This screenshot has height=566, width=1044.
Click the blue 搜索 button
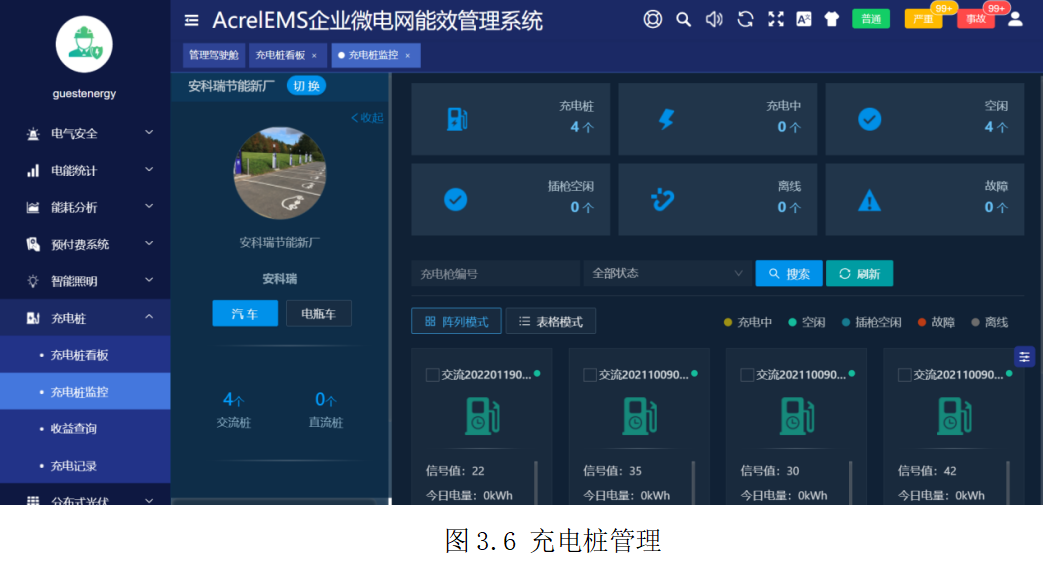point(788,274)
